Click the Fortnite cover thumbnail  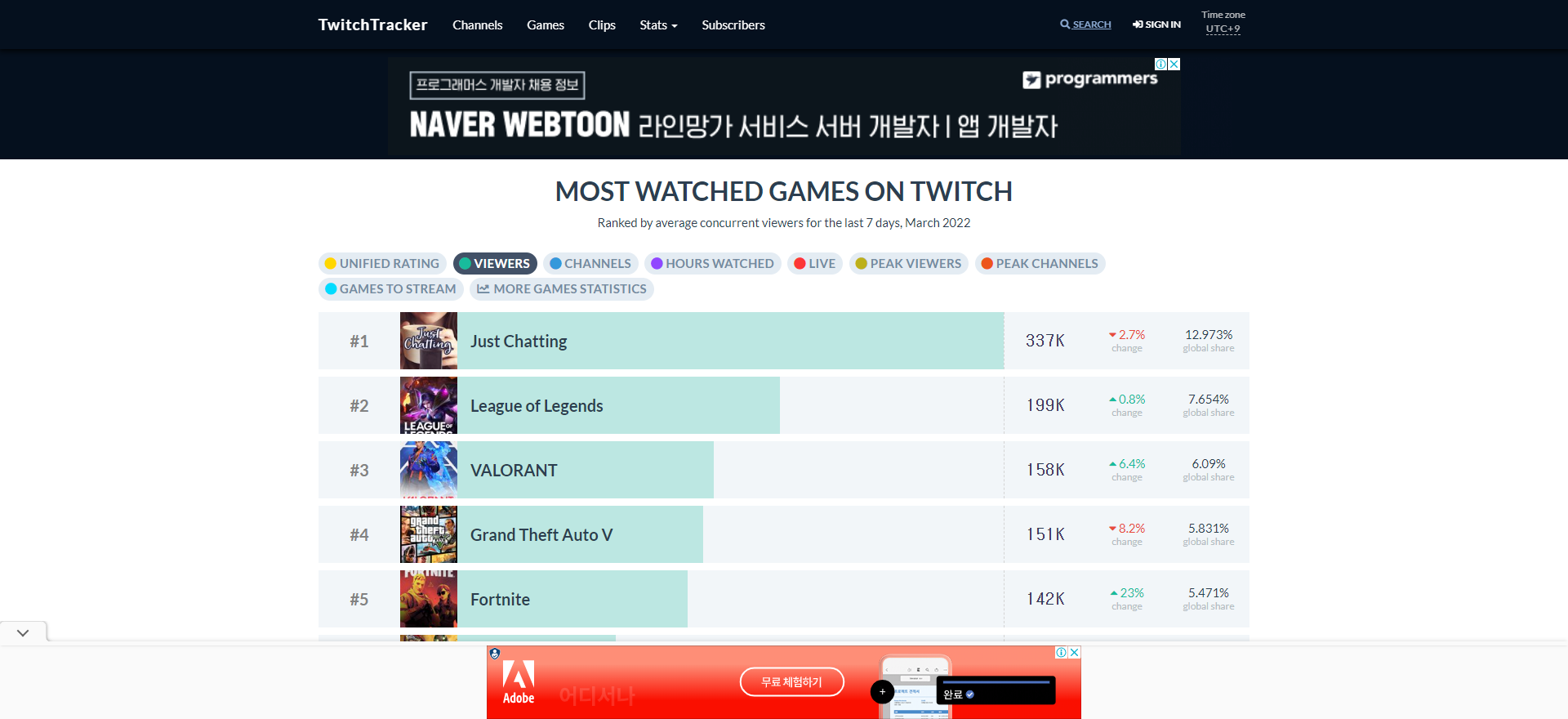(x=429, y=599)
